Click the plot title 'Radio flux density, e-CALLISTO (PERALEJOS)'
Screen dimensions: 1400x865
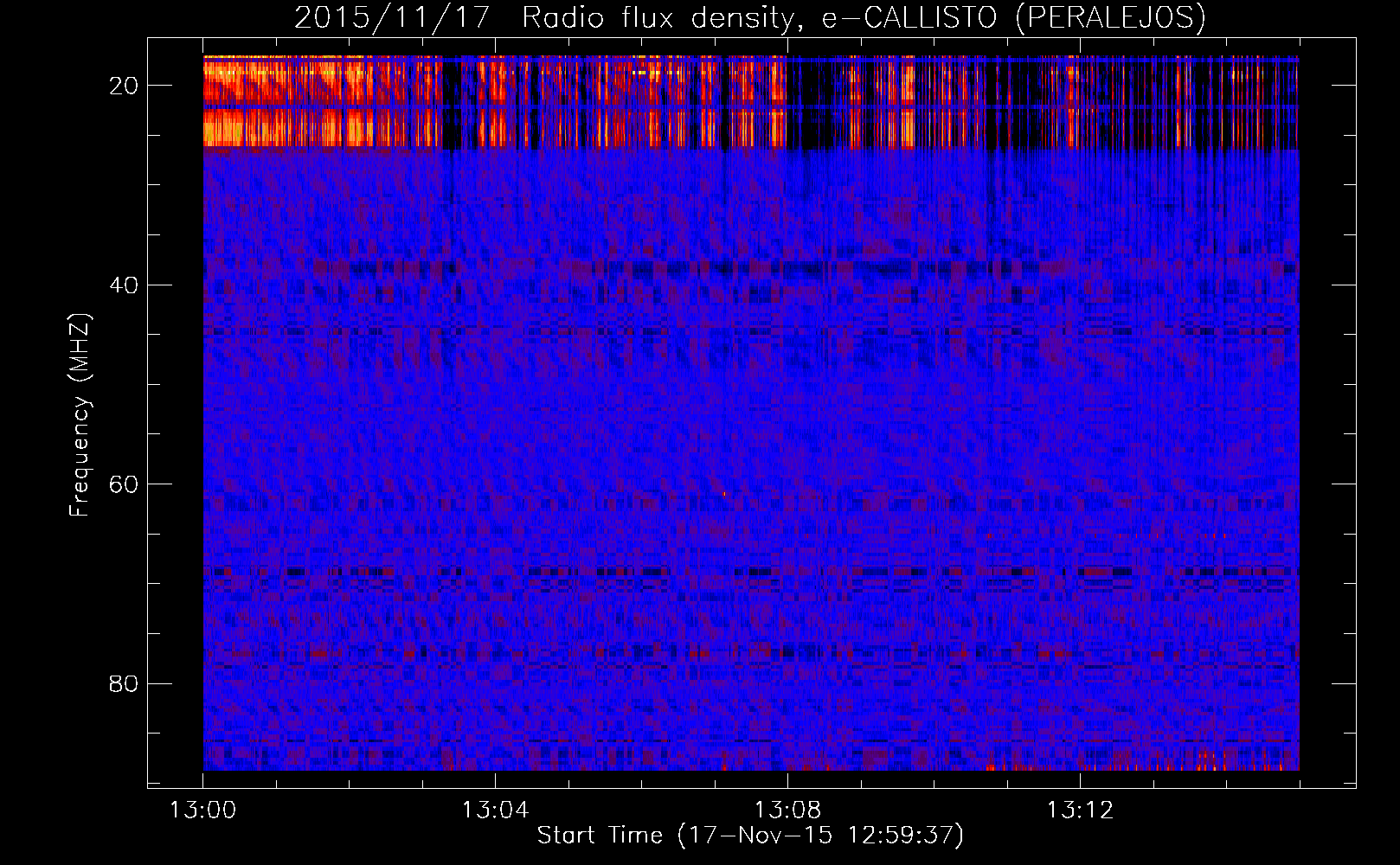(864, 17)
